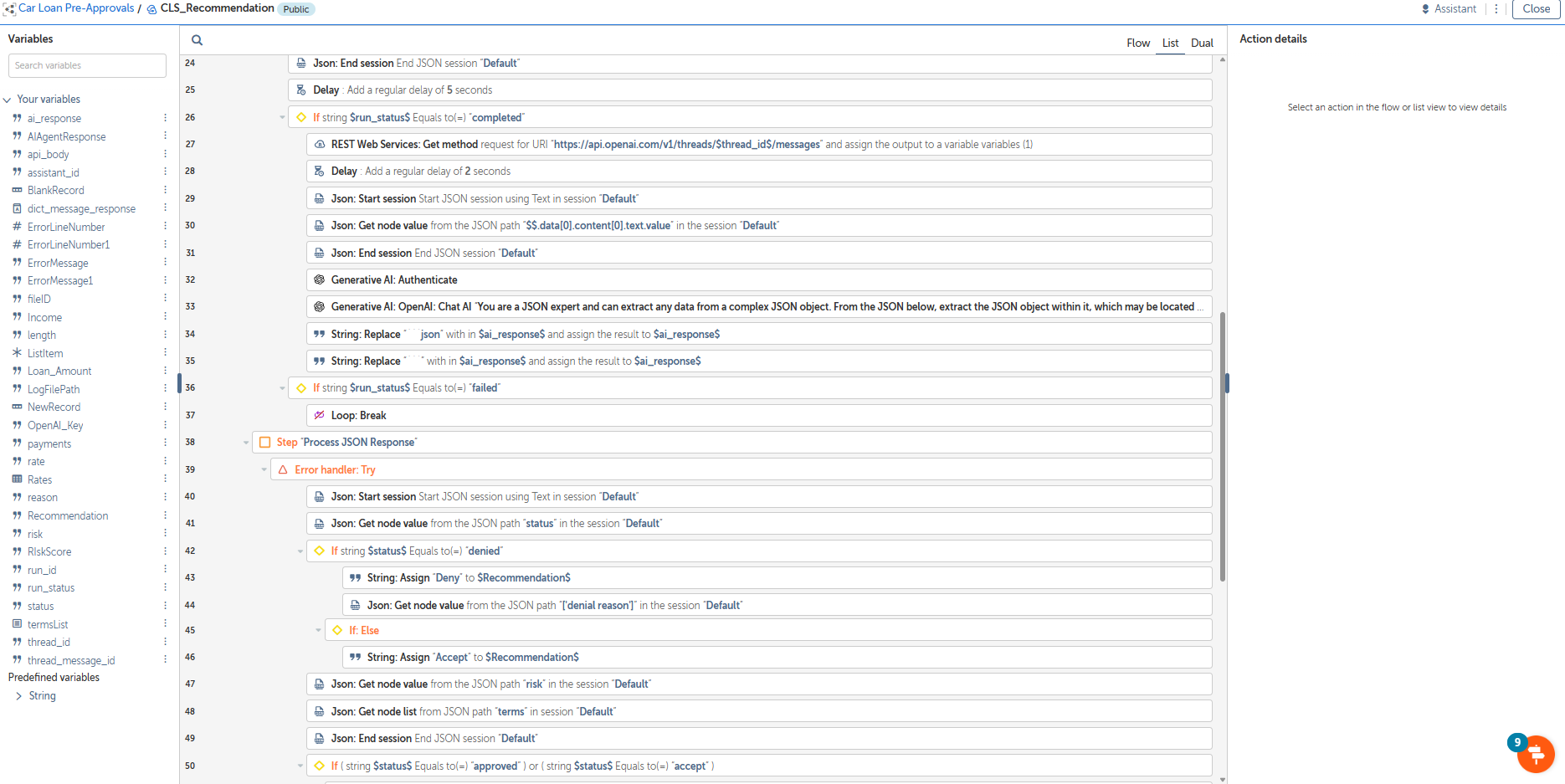Click the REST Web Services icon on line 27
The image size is (1565, 784).
click(320, 145)
